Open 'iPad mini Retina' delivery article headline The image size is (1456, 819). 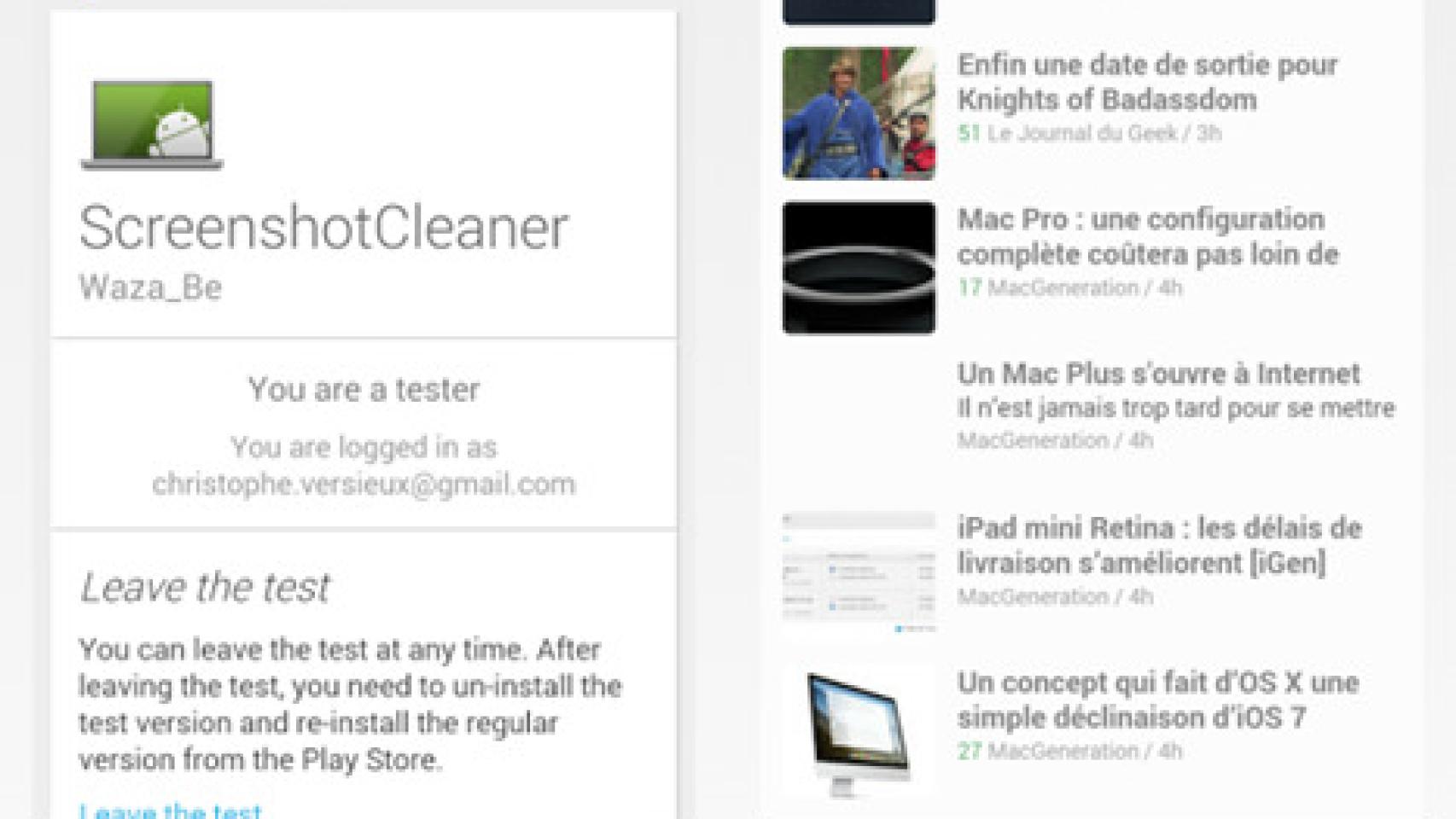(1159, 545)
